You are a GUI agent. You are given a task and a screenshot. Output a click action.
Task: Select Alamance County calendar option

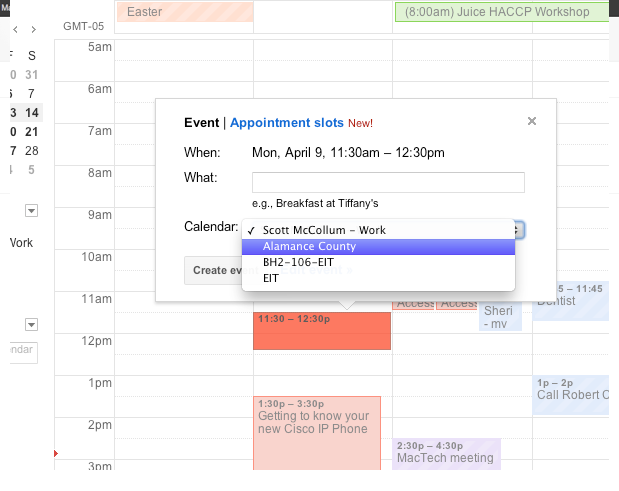coord(378,247)
